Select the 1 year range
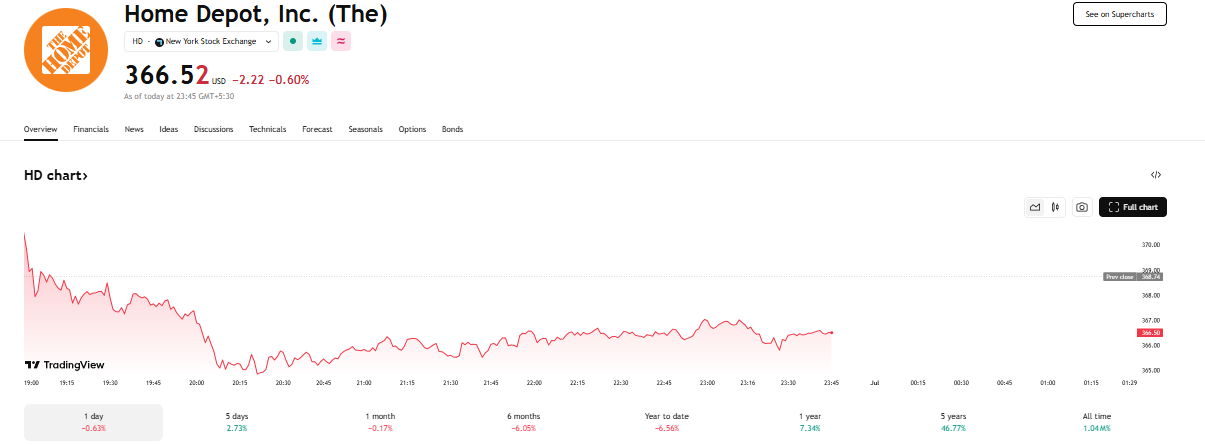Viewport: 1205px width, 446px height. coord(810,422)
